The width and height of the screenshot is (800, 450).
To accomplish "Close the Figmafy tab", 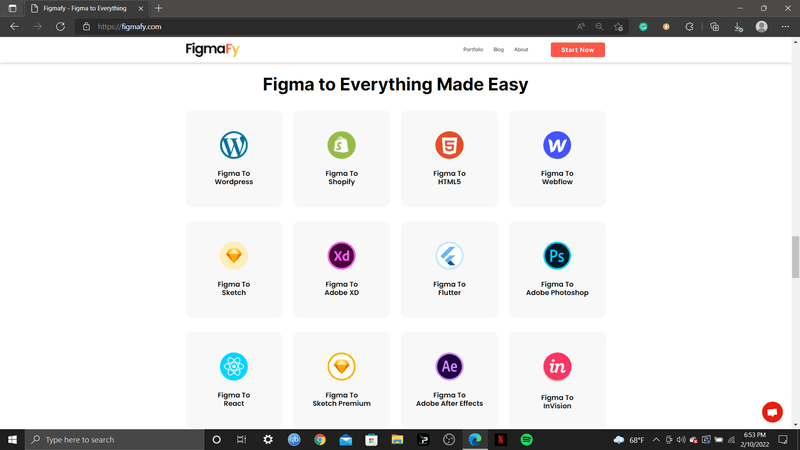I will click(x=141, y=8).
